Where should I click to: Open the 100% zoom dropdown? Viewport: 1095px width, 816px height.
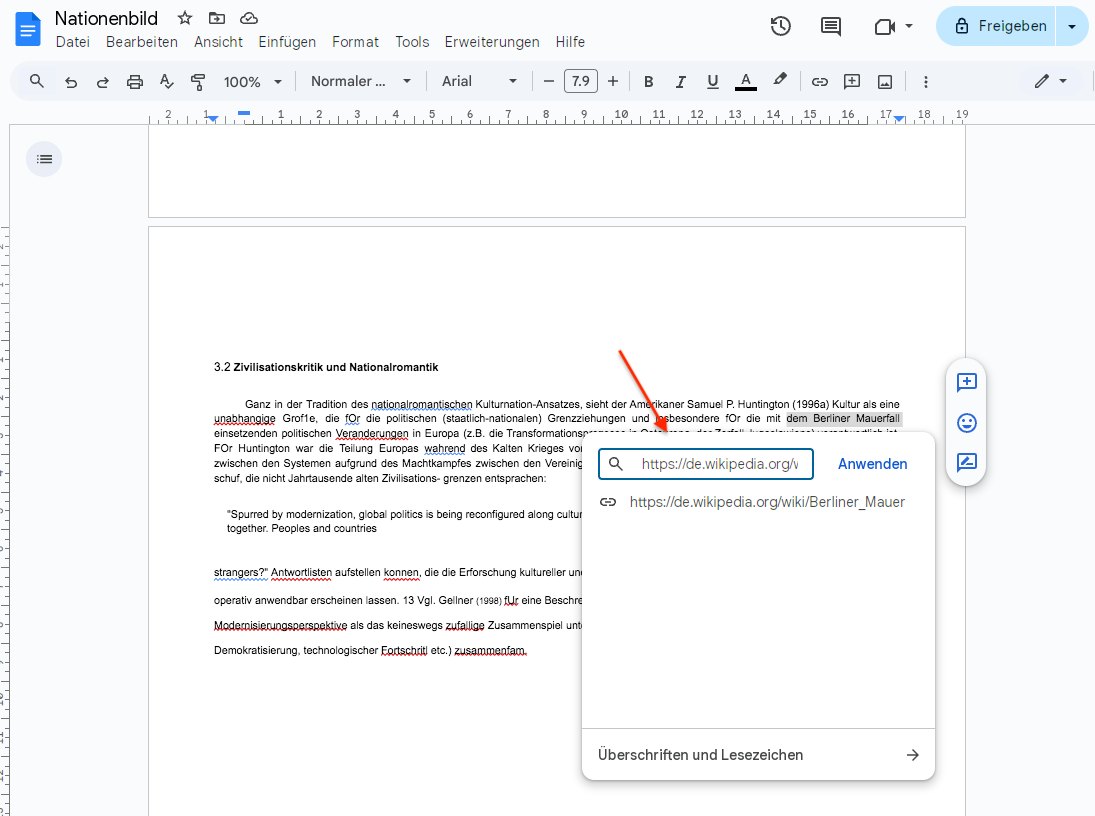pyautogui.click(x=252, y=82)
